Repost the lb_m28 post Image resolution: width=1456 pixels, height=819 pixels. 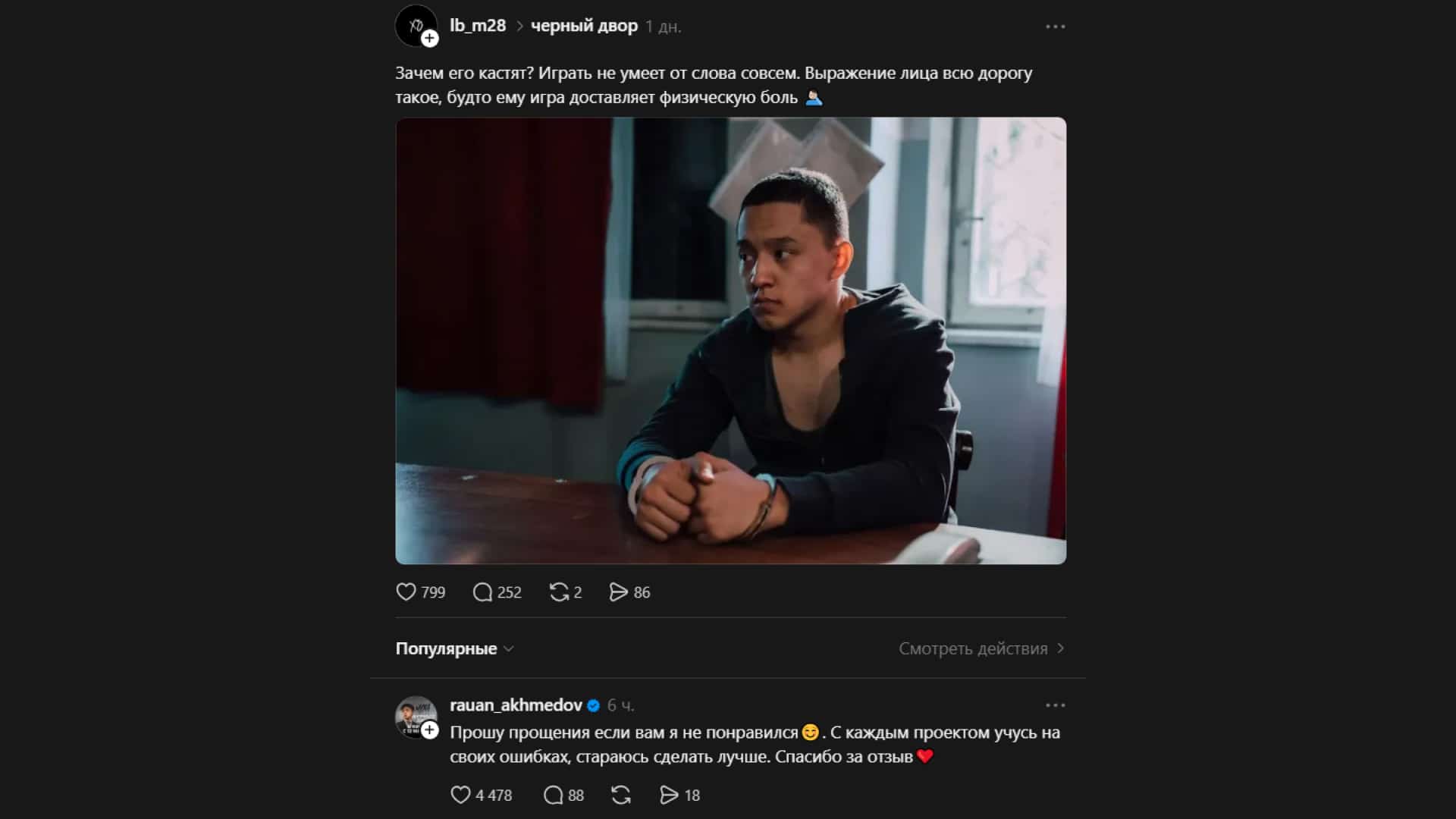(559, 592)
